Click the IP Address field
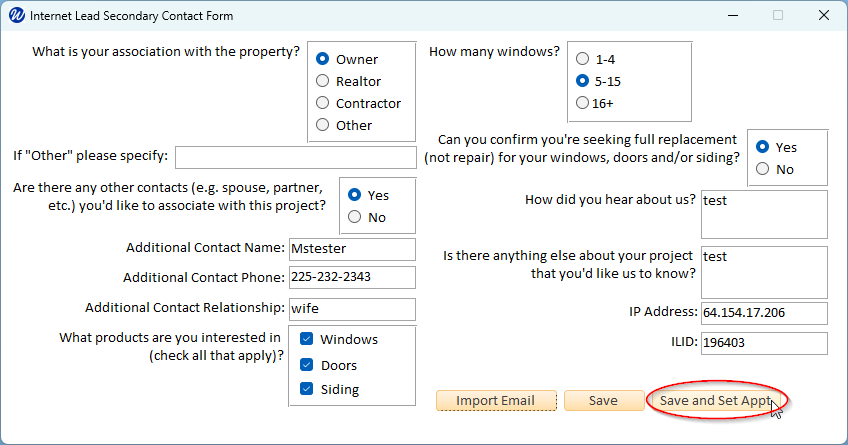This screenshot has width=848, height=445. click(764, 313)
